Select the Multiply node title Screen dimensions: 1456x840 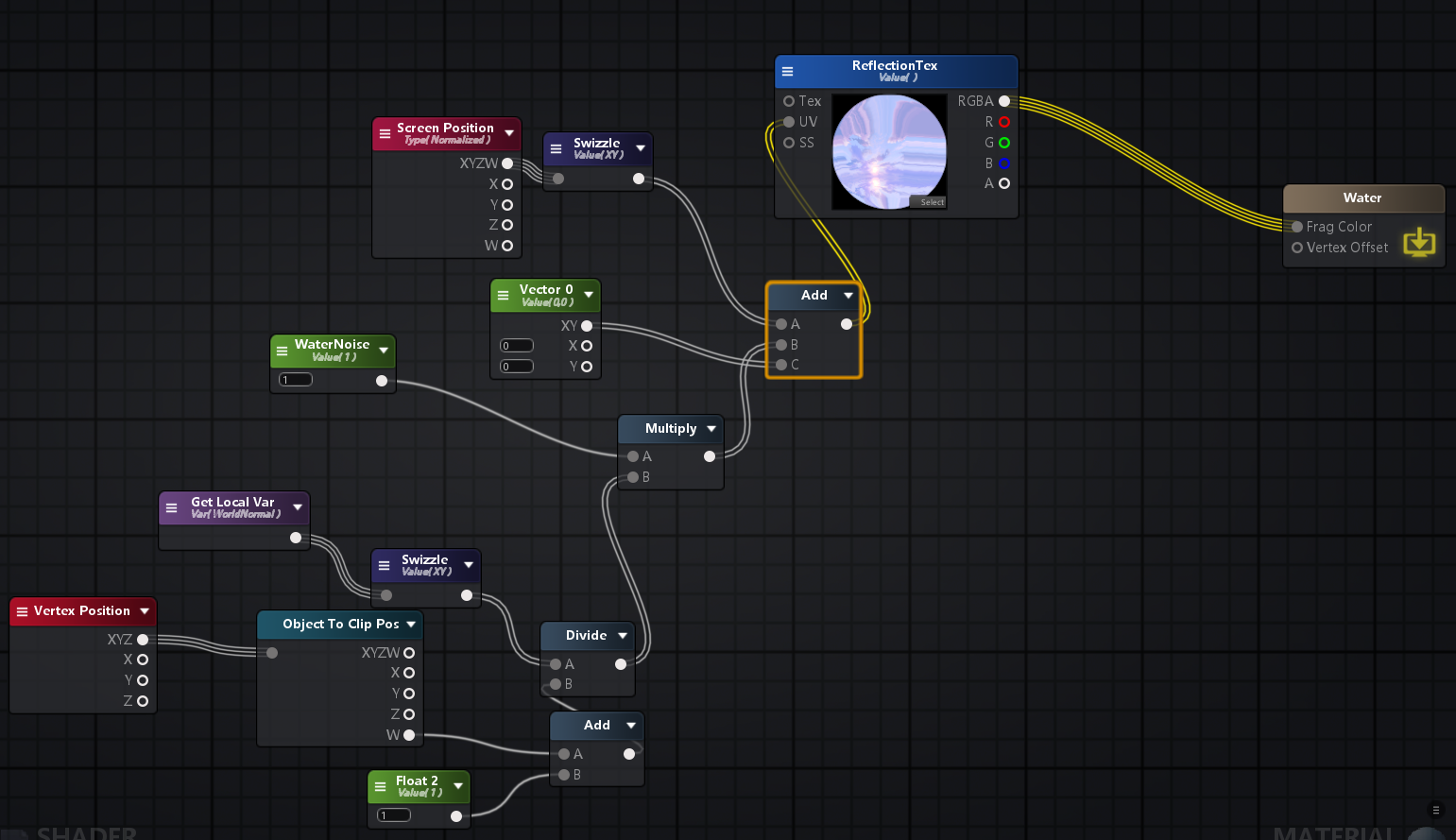pos(671,429)
